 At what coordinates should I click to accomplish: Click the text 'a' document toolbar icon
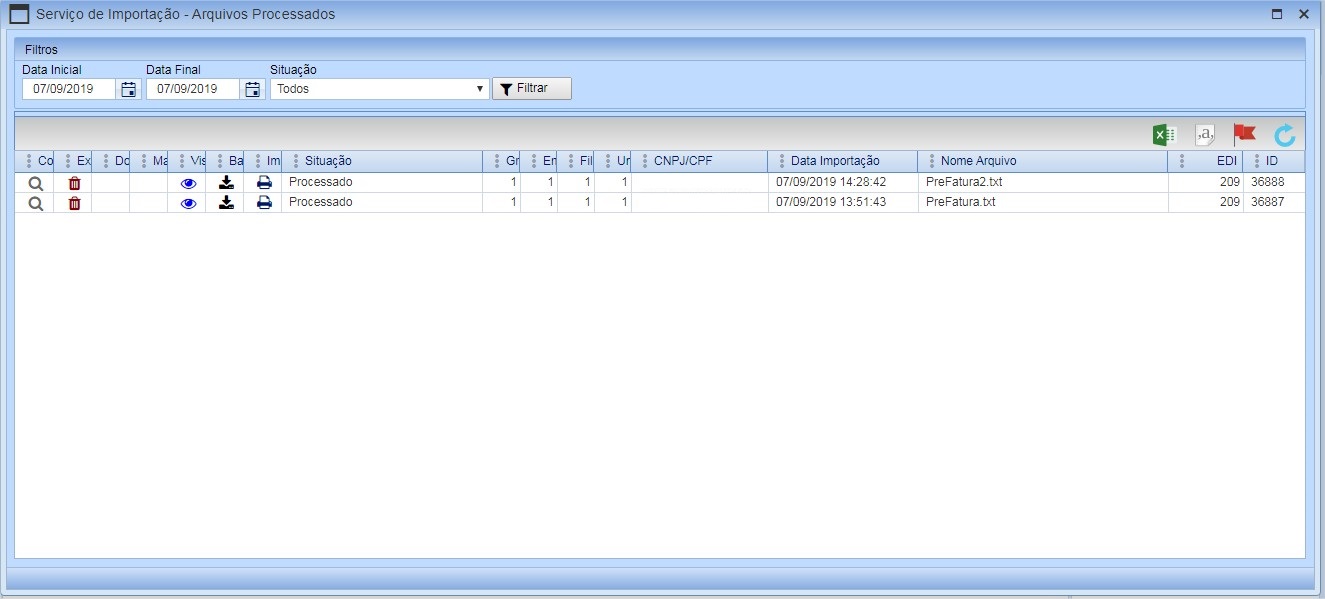point(1205,135)
